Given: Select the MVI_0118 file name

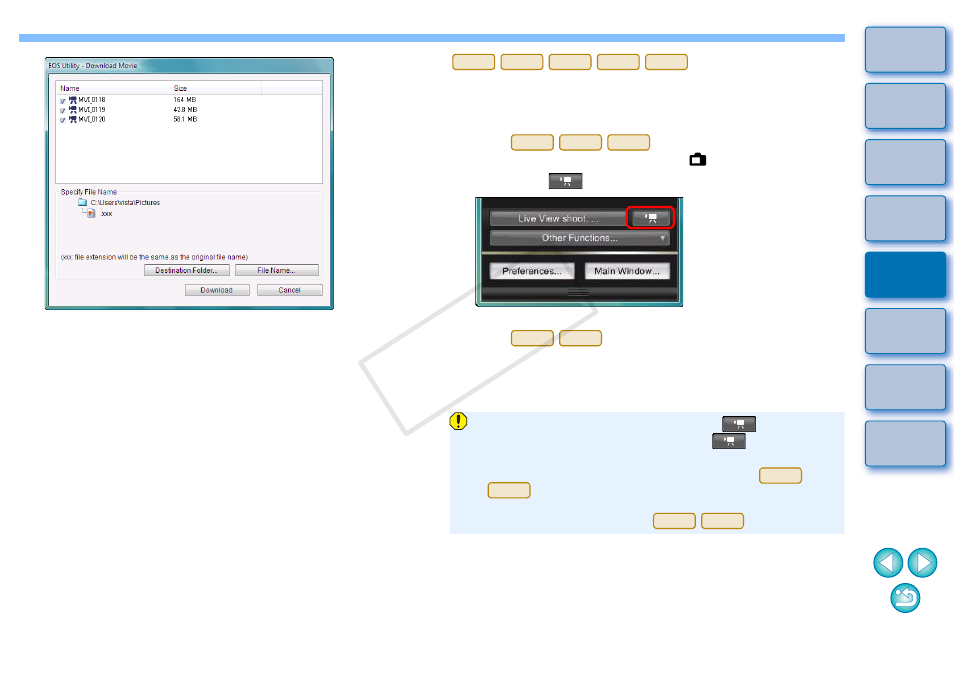Looking at the screenshot, I should tap(92, 100).
